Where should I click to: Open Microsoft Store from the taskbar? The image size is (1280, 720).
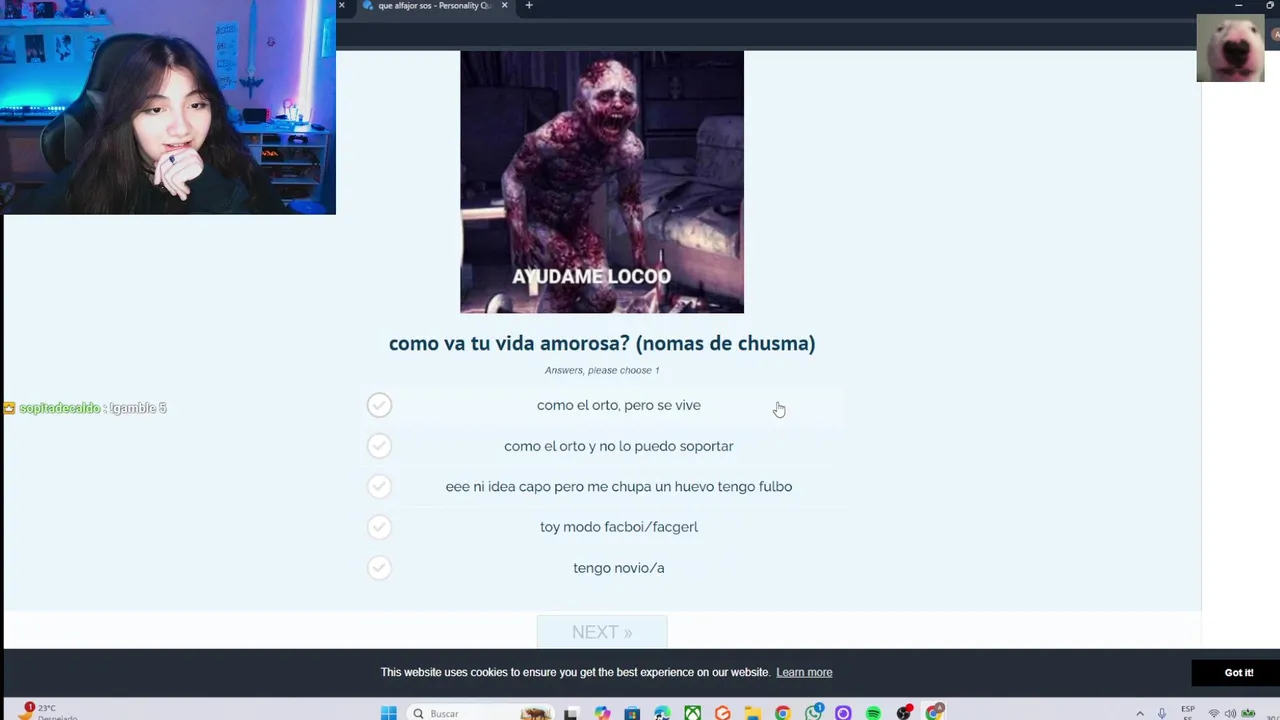pos(632,713)
